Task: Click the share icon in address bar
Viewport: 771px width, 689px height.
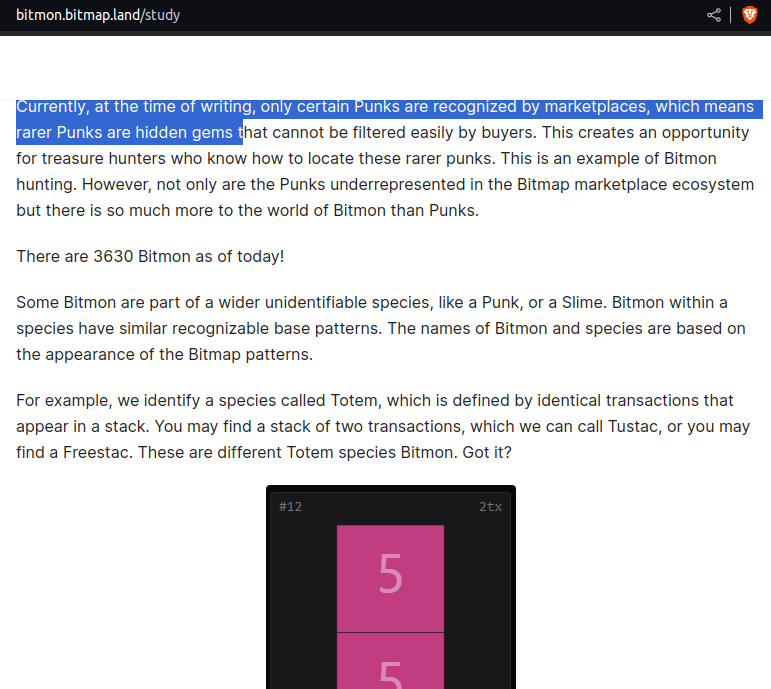Action: (714, 15)
